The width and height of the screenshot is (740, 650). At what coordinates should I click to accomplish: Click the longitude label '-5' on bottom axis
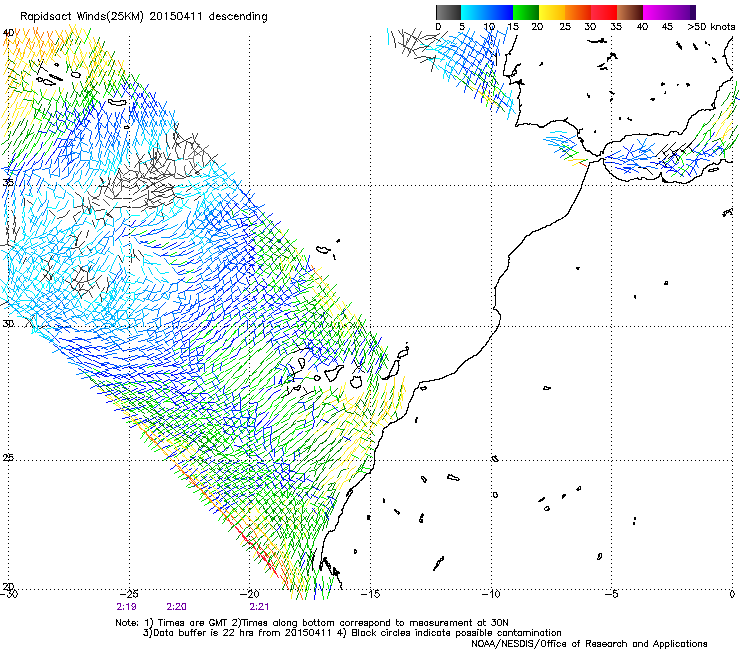(612, 594)
